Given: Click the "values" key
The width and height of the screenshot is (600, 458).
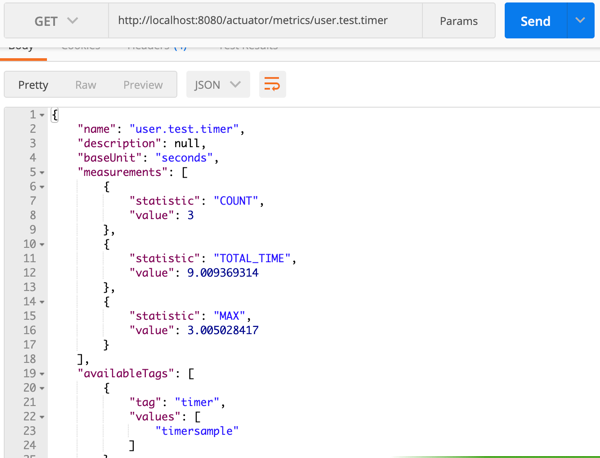Looking at the screenshot, I should click(x=155, y=416).
